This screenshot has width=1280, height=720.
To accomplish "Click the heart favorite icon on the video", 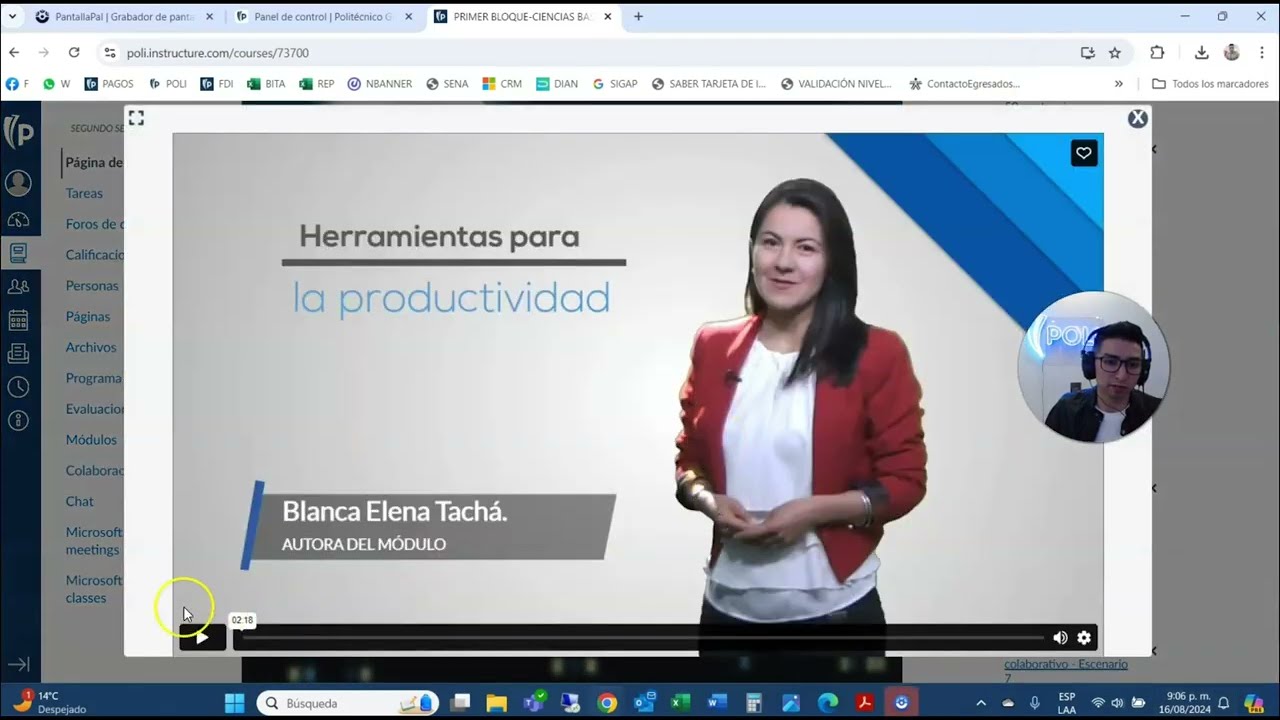I will click(1084, 153).
